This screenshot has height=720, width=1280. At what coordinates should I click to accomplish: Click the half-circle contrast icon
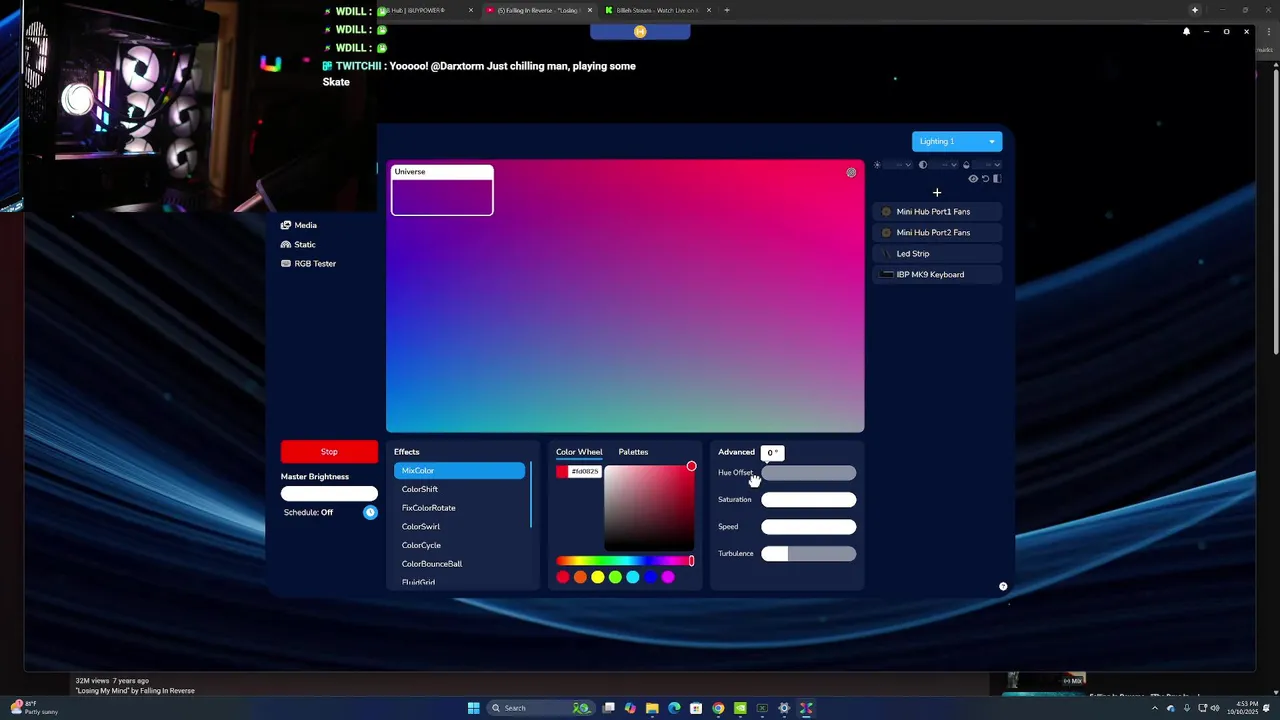[x=923, y=165]
